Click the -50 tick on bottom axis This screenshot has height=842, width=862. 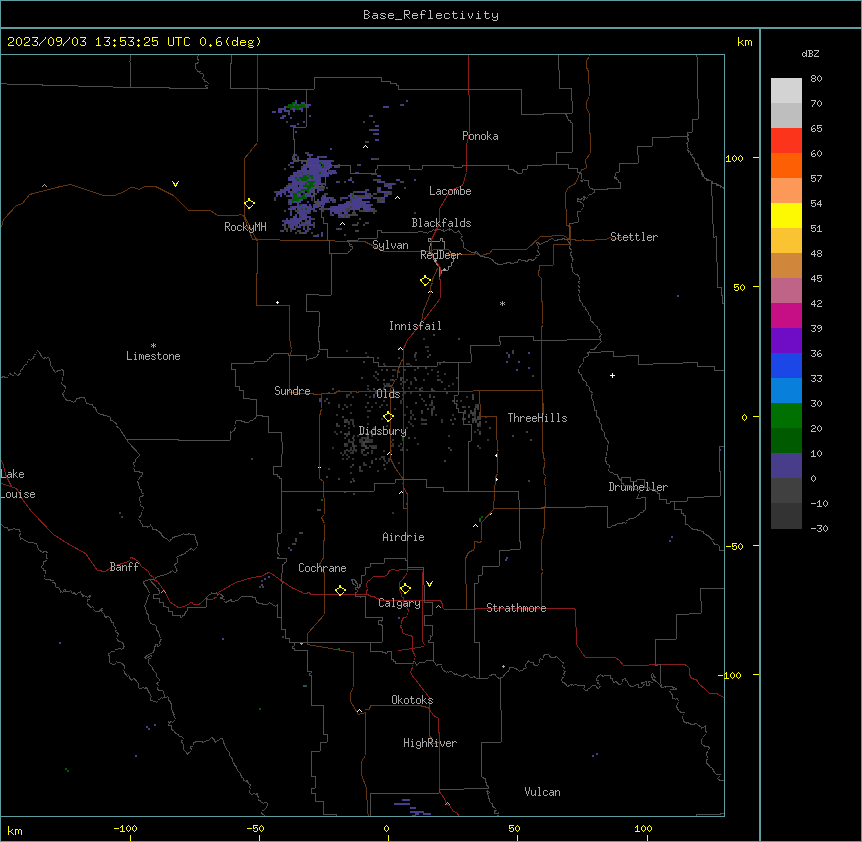[x=255, y=829]
